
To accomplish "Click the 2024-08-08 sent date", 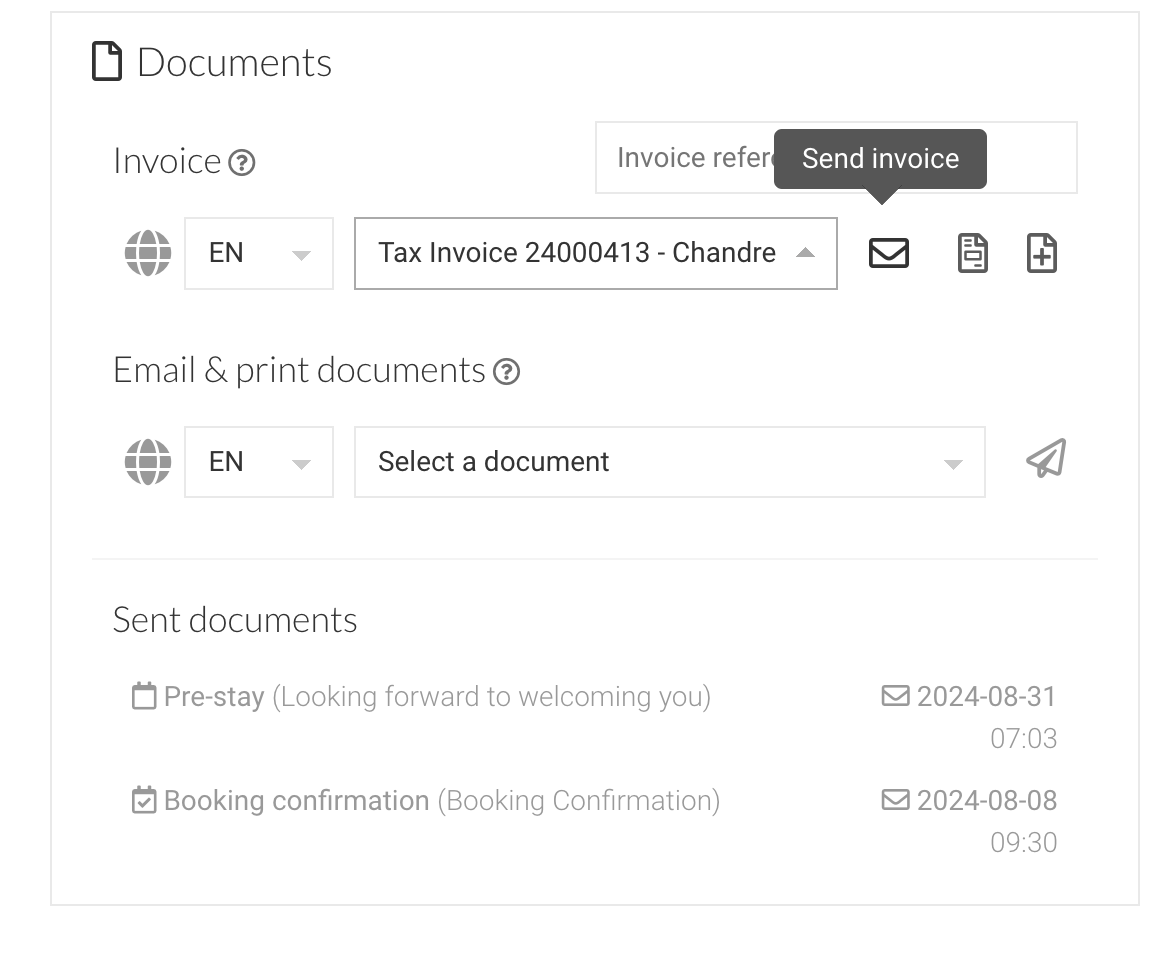I will tap(987, 800).
